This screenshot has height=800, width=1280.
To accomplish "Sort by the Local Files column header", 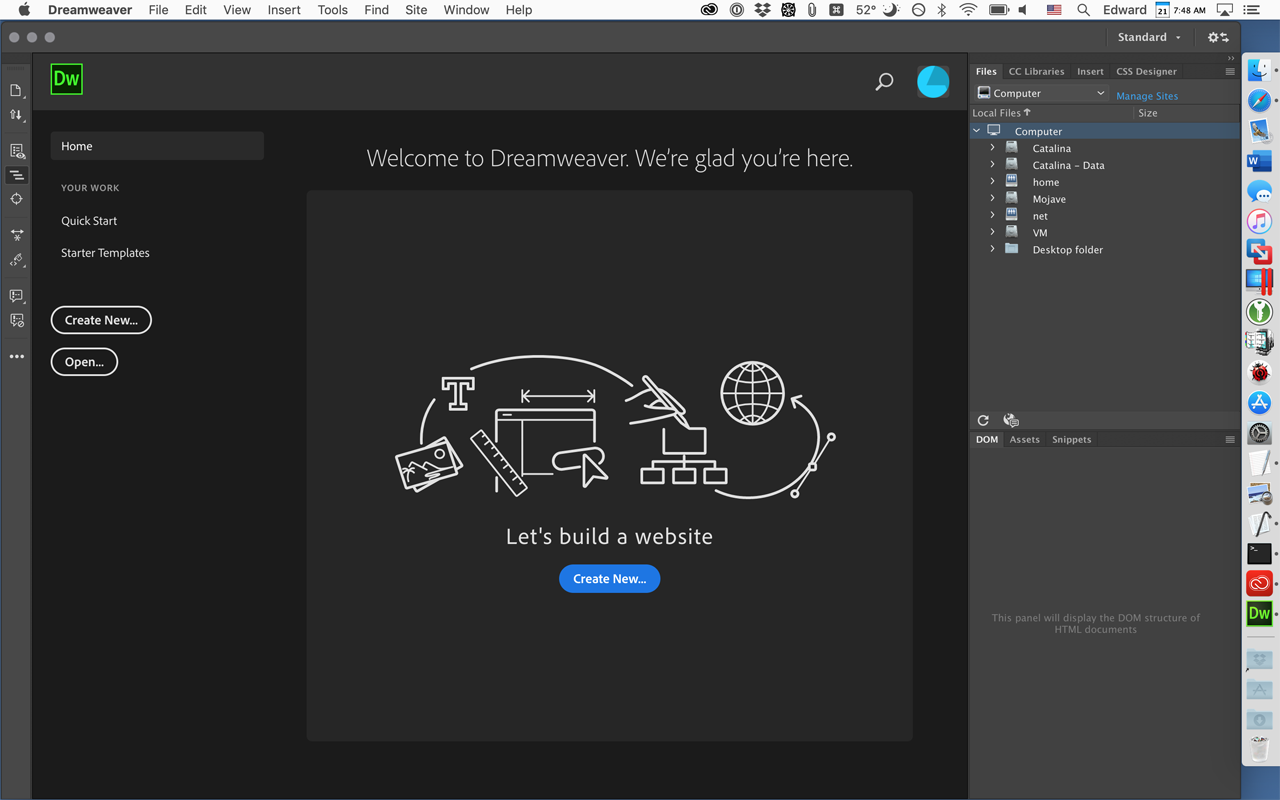I will [x=1001, y=113].
